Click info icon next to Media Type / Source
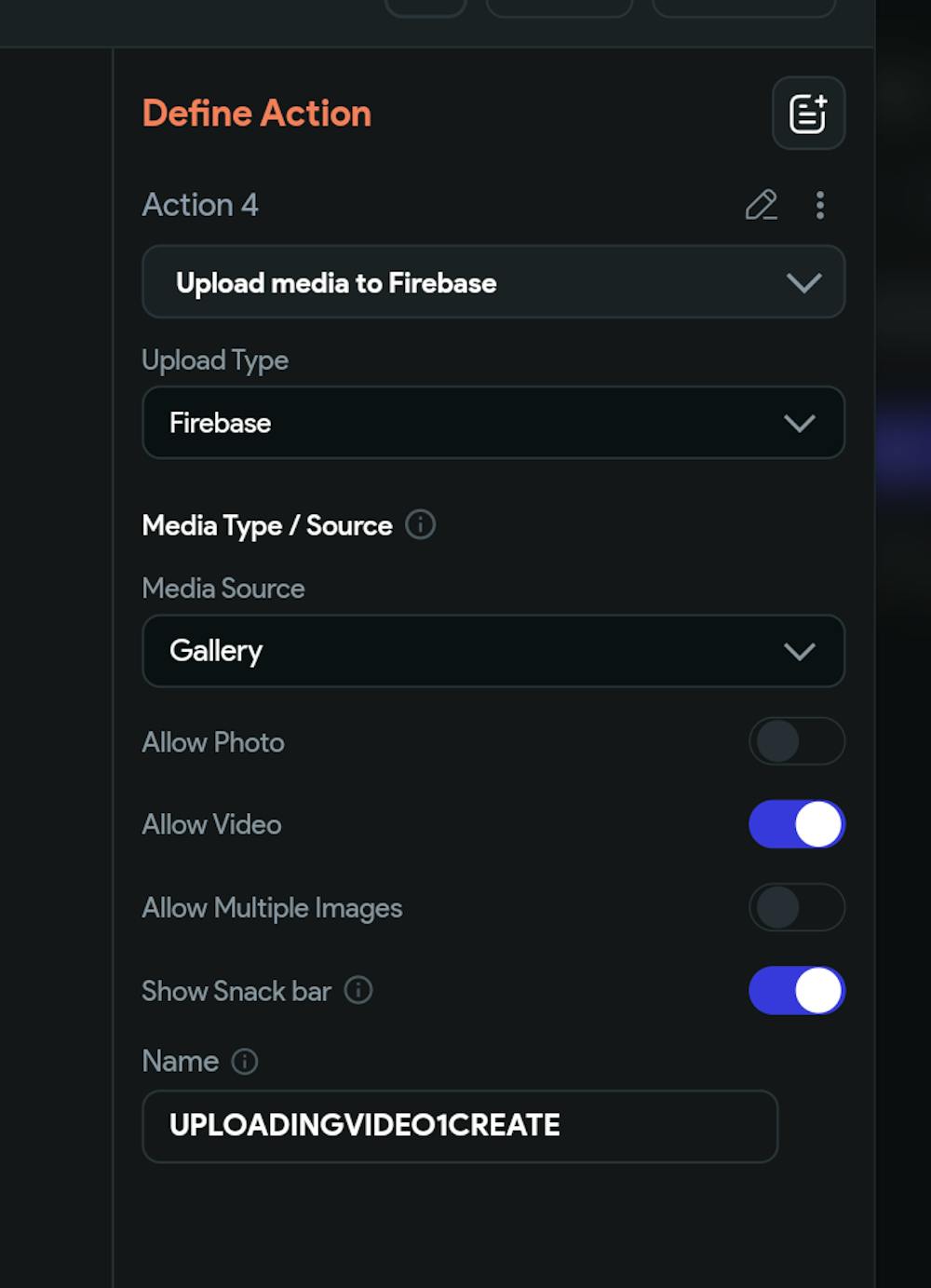The image size is (931, 1288). 421,525
